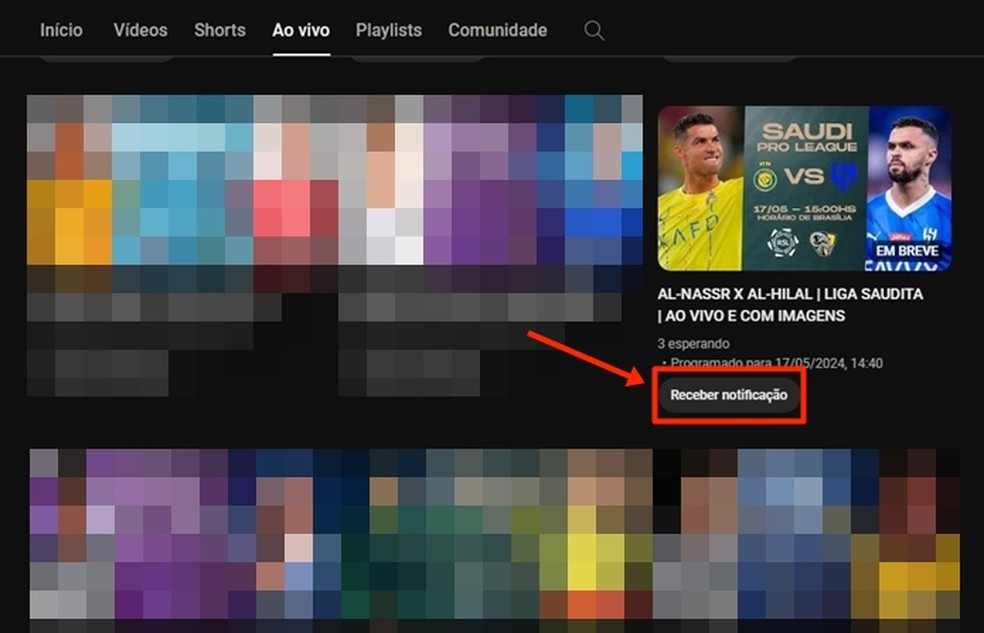
Task: Open the AL-NASSR X AL-HILAL video title
Action: (x=791, y=305)
